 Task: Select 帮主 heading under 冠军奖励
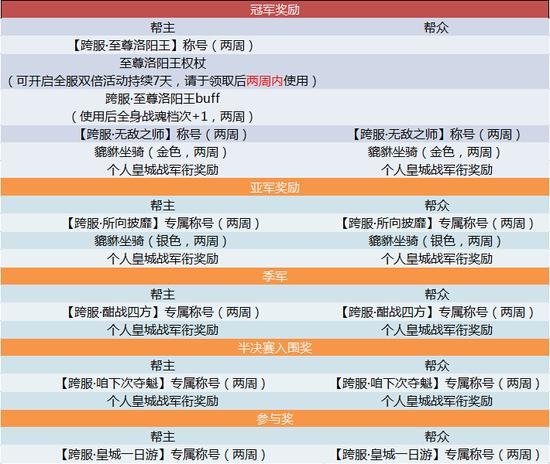click(x=162, y=27)
